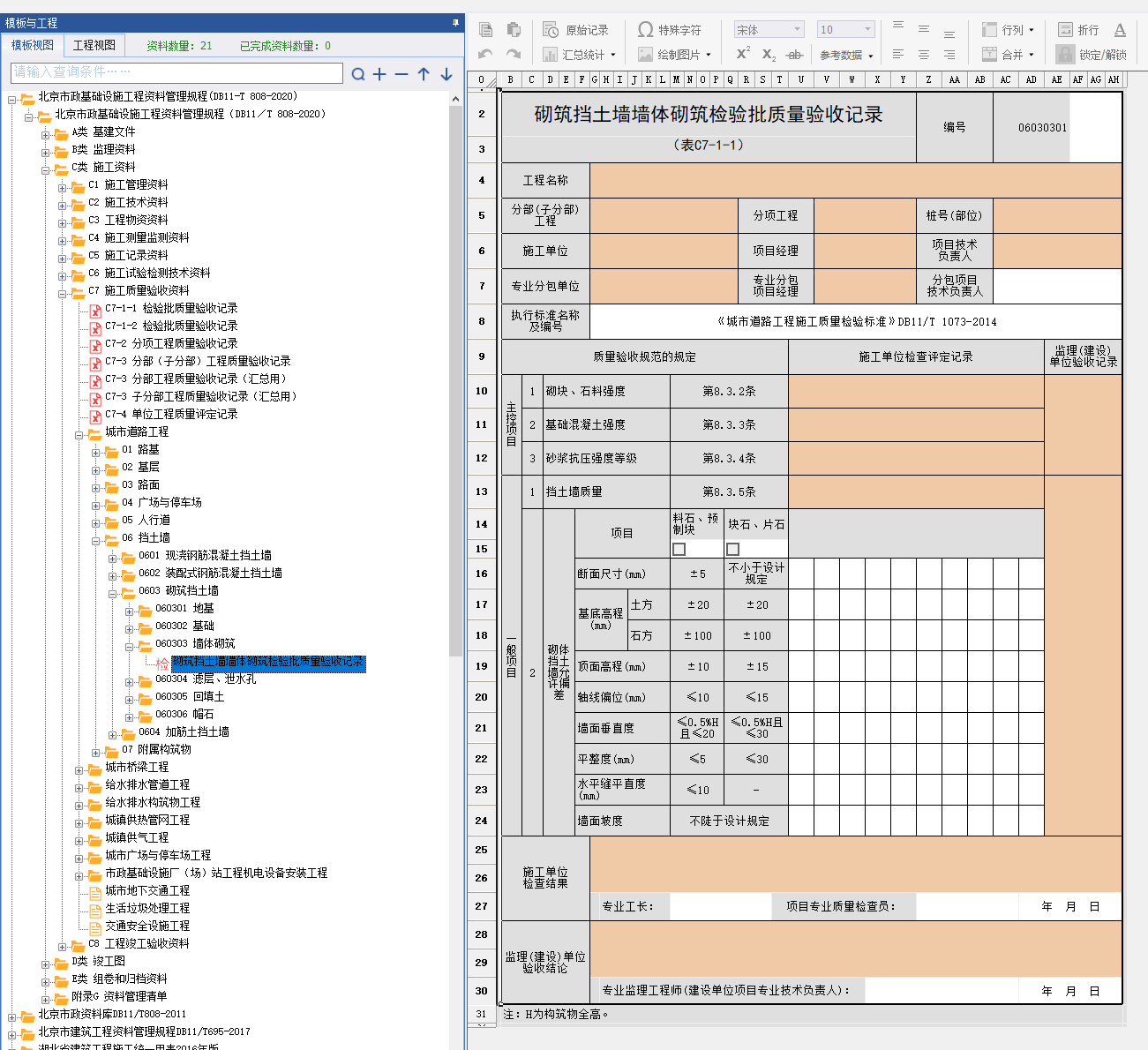
Task: Click the 锁定/解锁 lock button
Action: [1092, 55]
